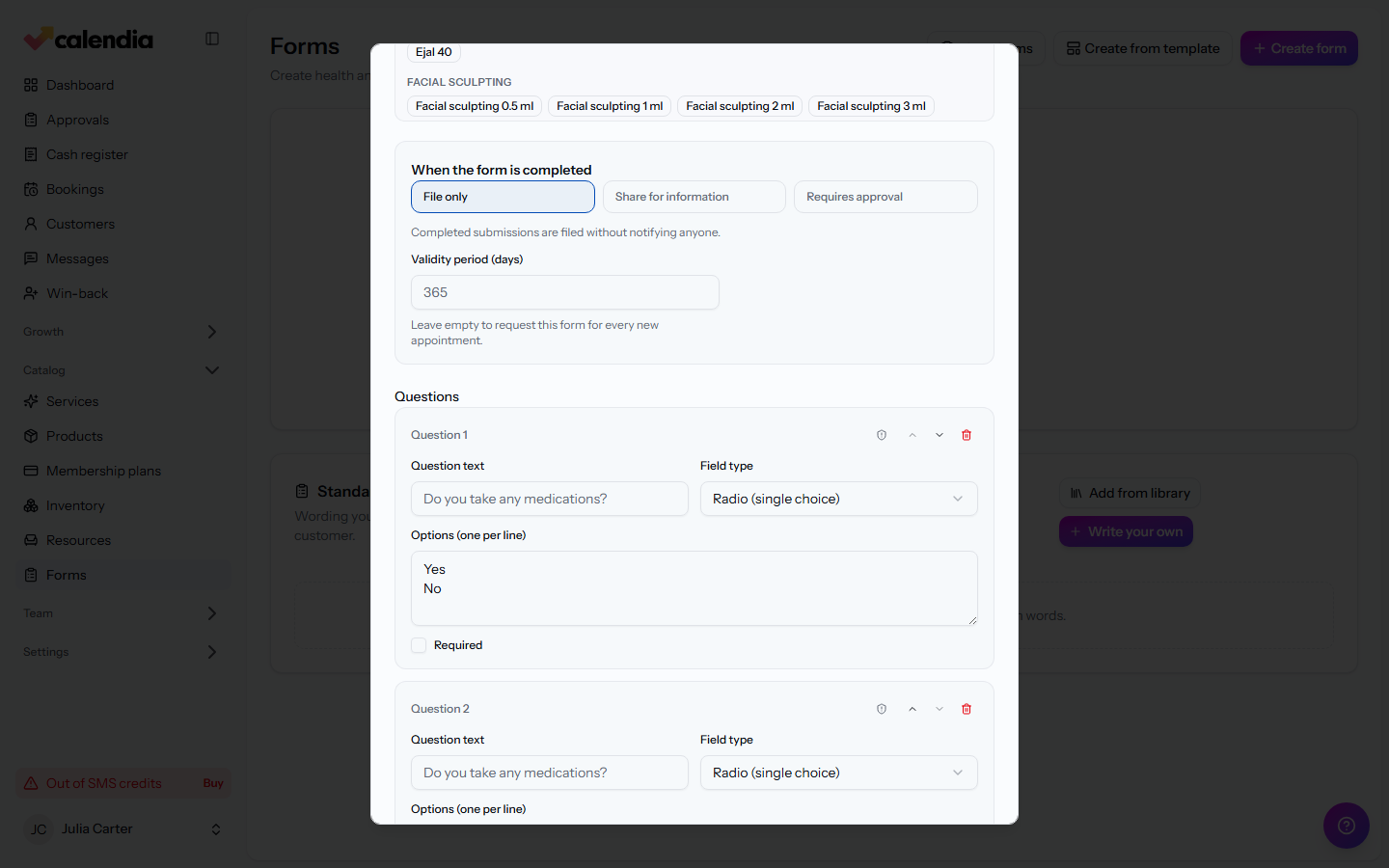Click the Dashboard grid icon
The width and height of the screenshot is (1389, 868).
pos(31,85)
